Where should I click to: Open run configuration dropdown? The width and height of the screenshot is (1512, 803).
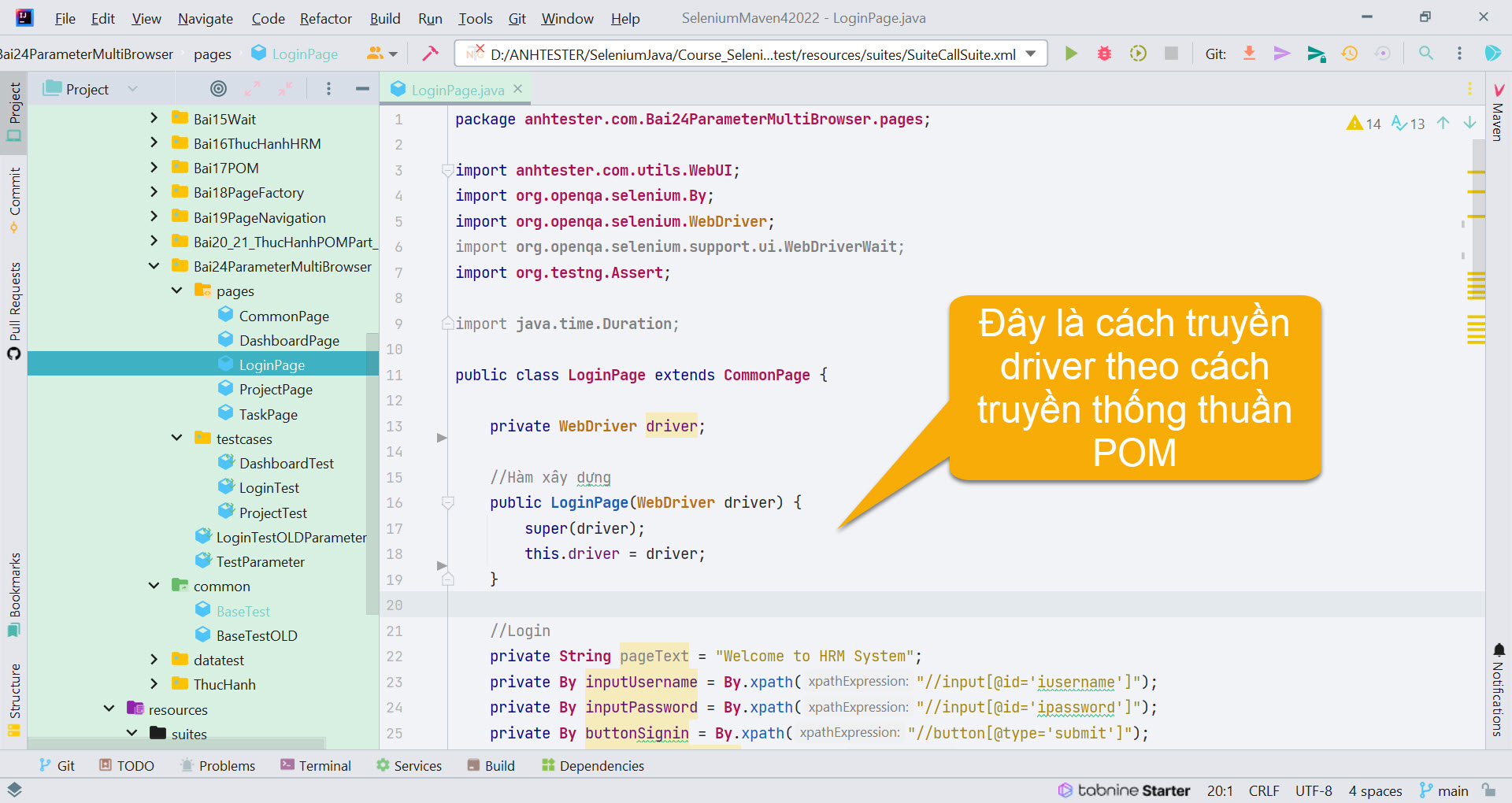coord(1031,54)
